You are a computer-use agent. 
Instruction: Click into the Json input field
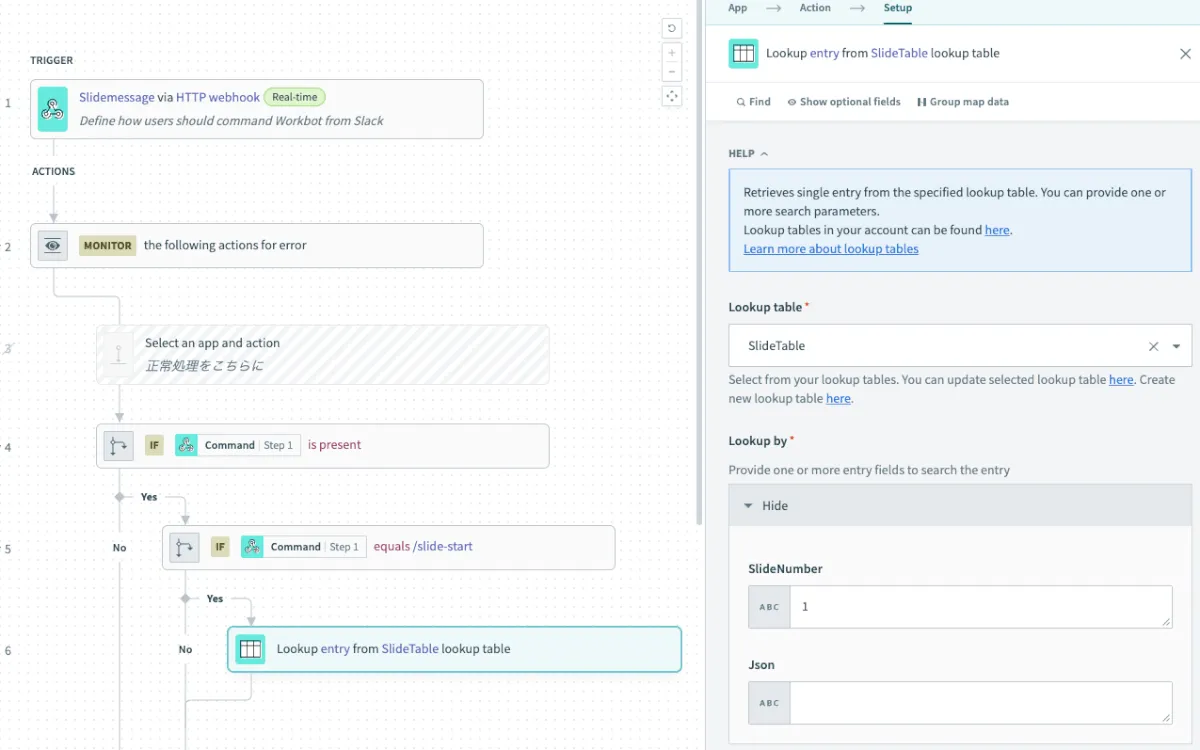(980, 703)
